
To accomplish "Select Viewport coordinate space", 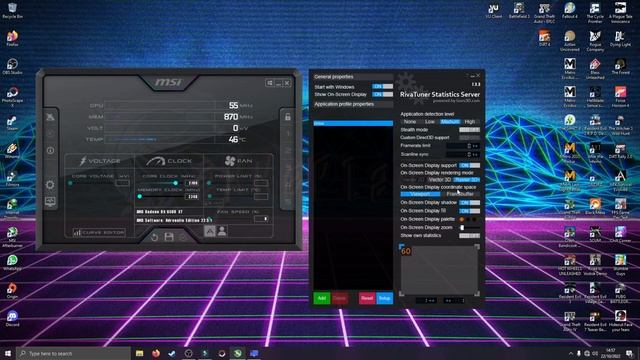I will click(420, 194).
